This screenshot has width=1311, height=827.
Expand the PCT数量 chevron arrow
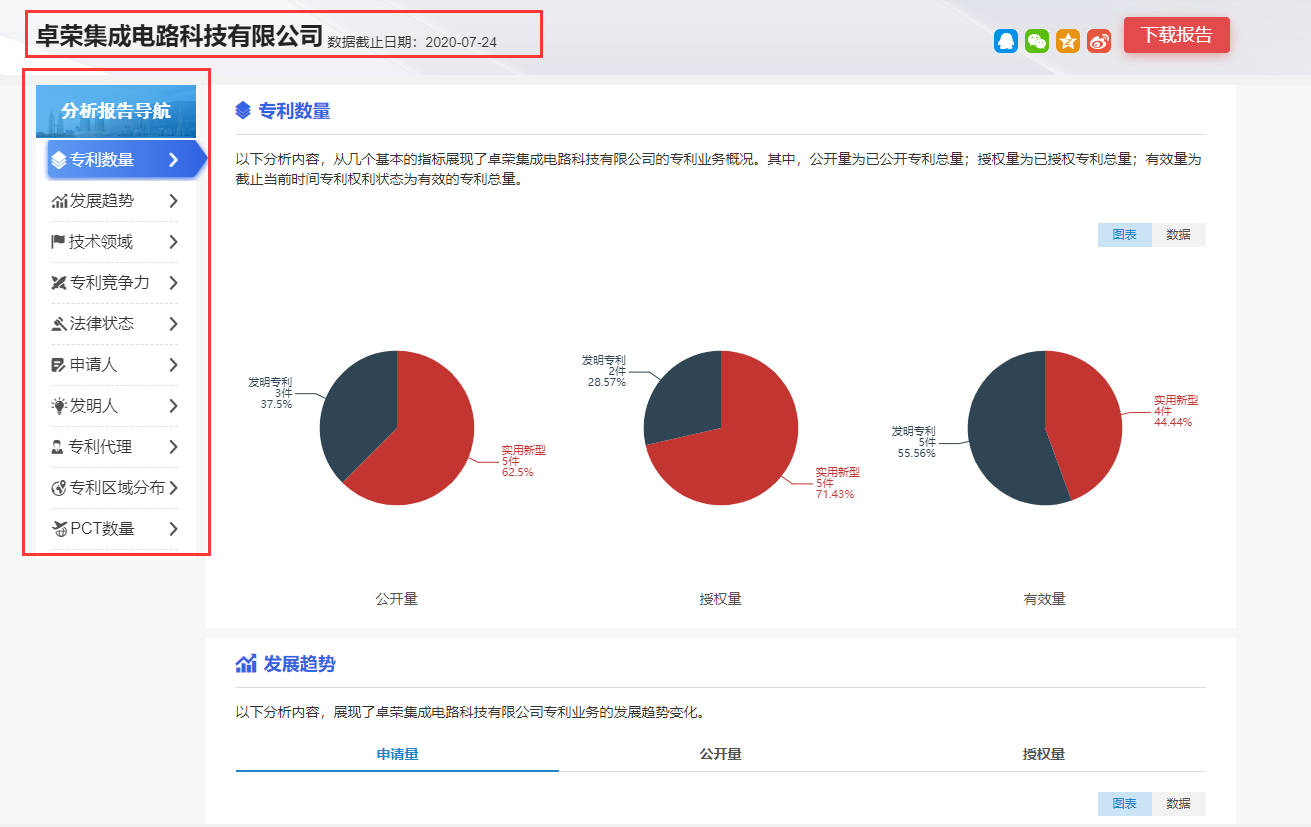point(173,529)
